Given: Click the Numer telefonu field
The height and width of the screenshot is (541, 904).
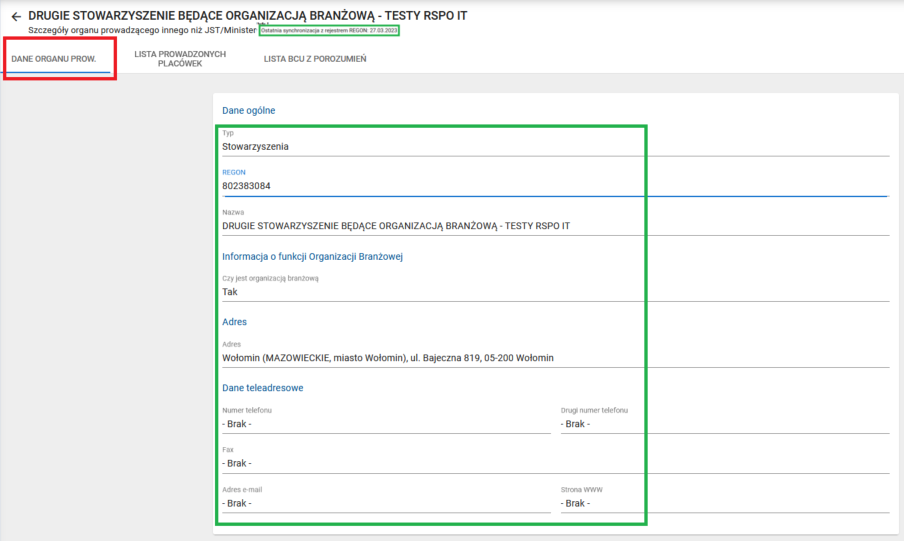Looking at the screenshot, I should 385,424.
